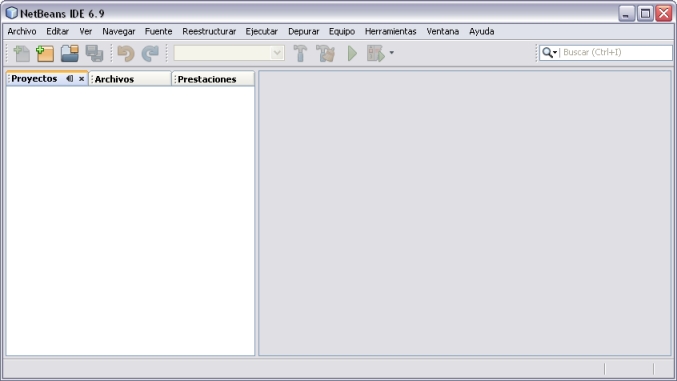
Task: Click the Redo arrow icon
Action: coord(150,54)
